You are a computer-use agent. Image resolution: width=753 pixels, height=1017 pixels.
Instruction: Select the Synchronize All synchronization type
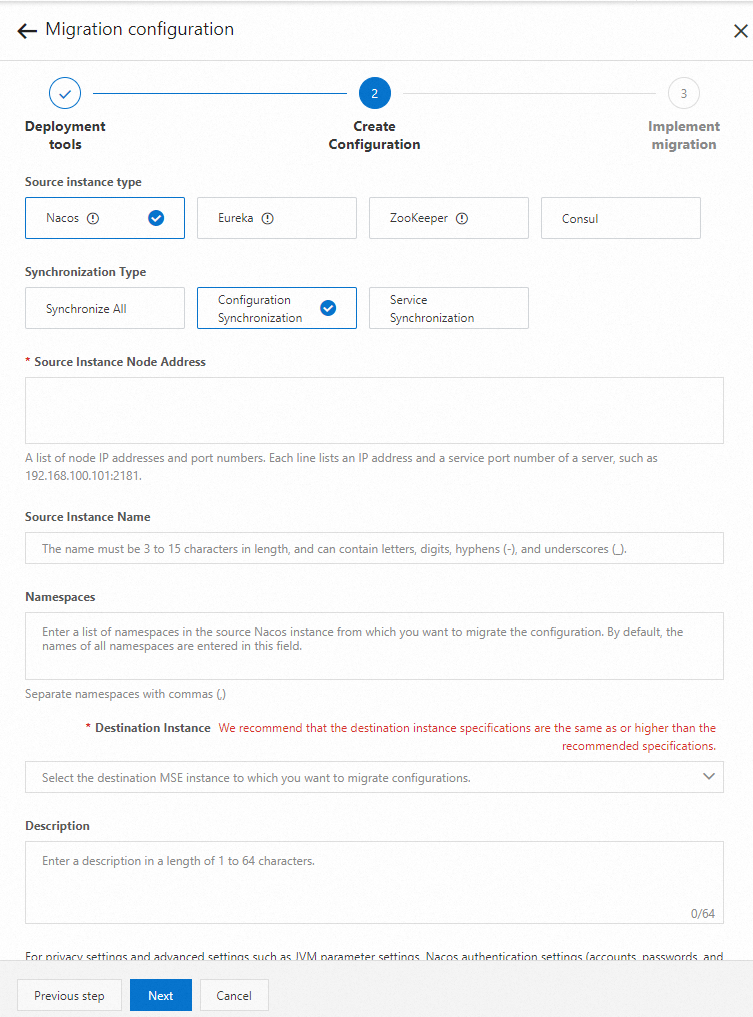104,308
